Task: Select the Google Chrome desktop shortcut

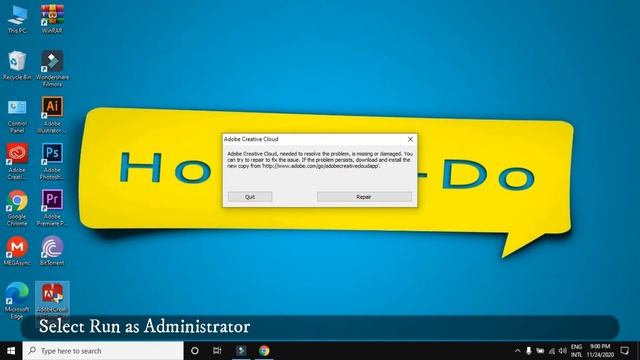Action: click(x=17, y=208)
